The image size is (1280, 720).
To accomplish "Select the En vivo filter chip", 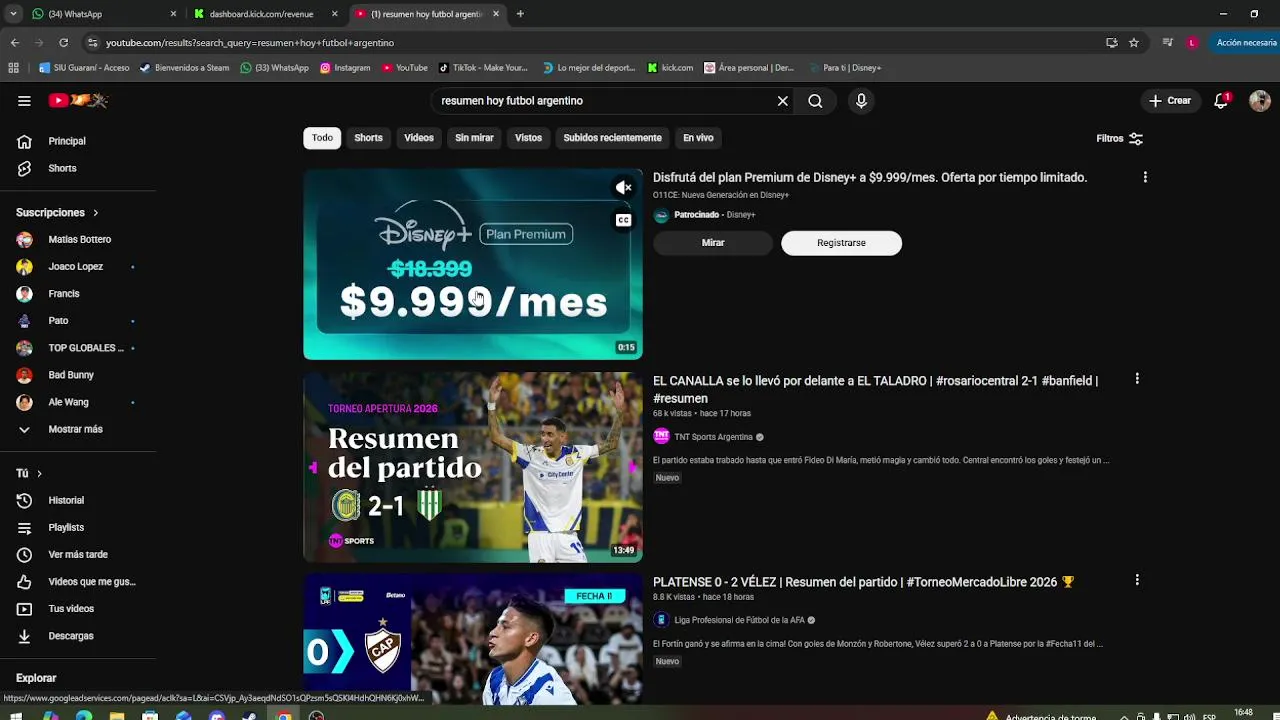I will tap(698, 138).
